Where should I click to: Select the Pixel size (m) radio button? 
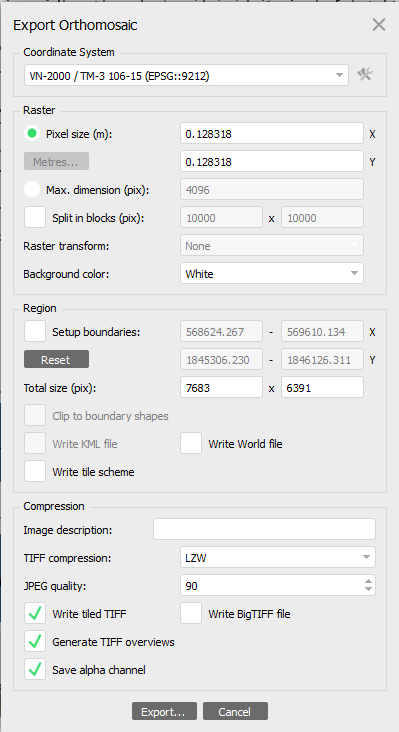click(x=32, y=134)
